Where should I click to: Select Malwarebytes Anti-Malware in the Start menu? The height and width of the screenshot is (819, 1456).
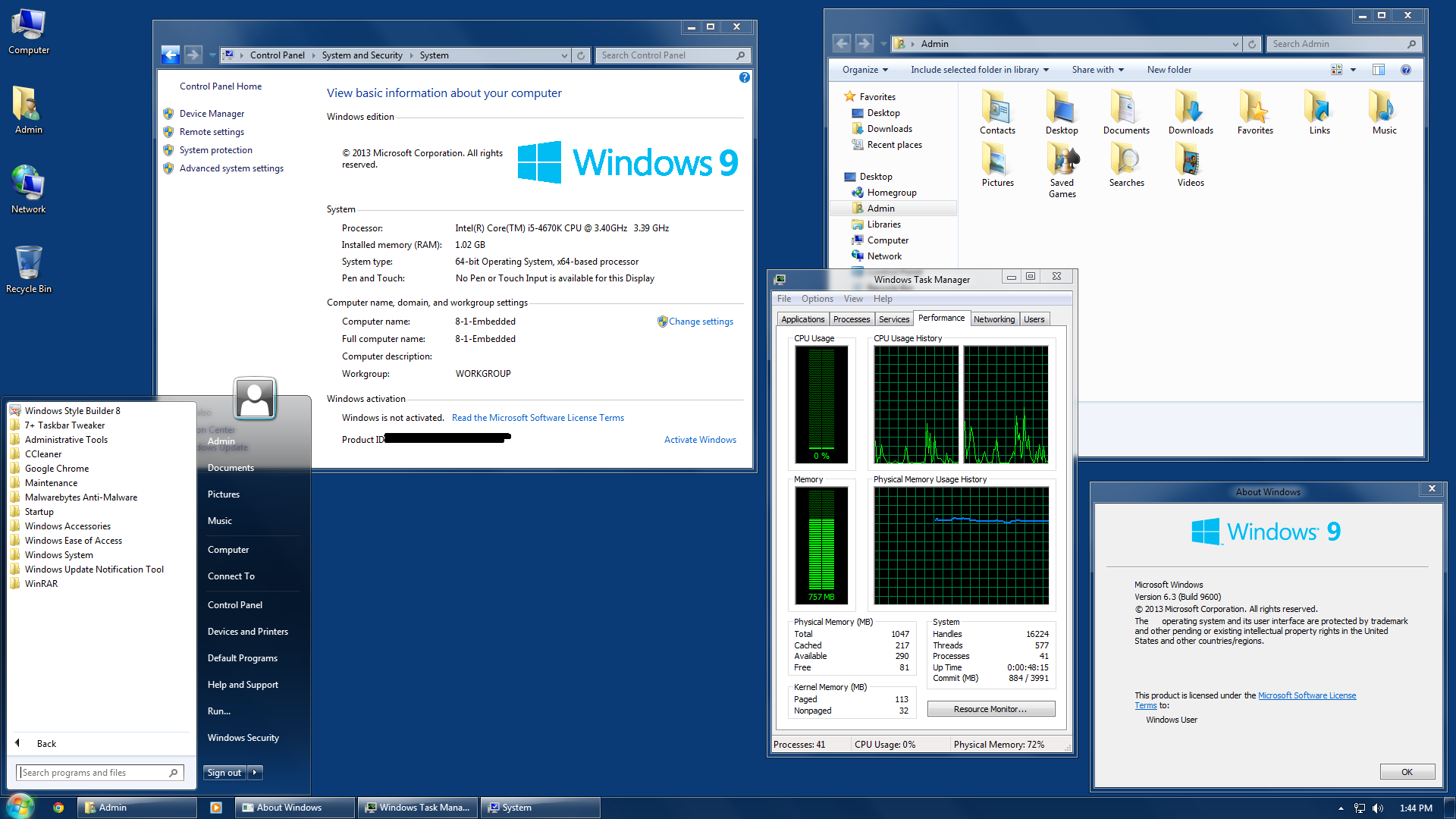pos(80,497)
